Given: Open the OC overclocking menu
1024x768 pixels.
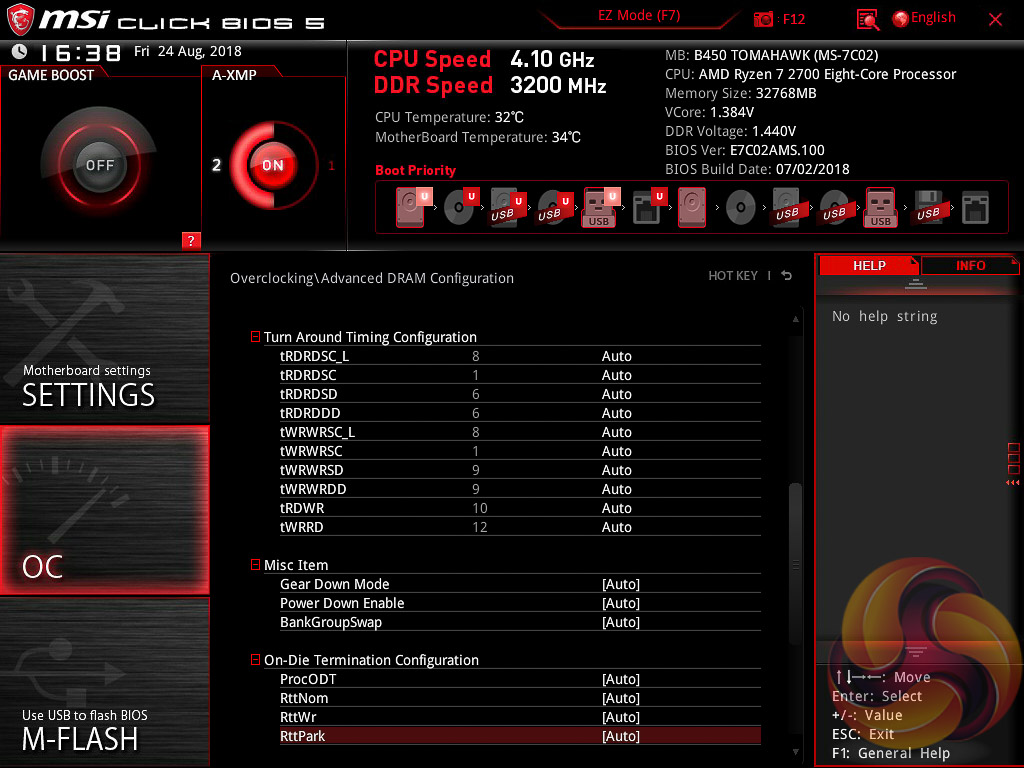Looking at the screenshot, I should click(x=104, y=510).
